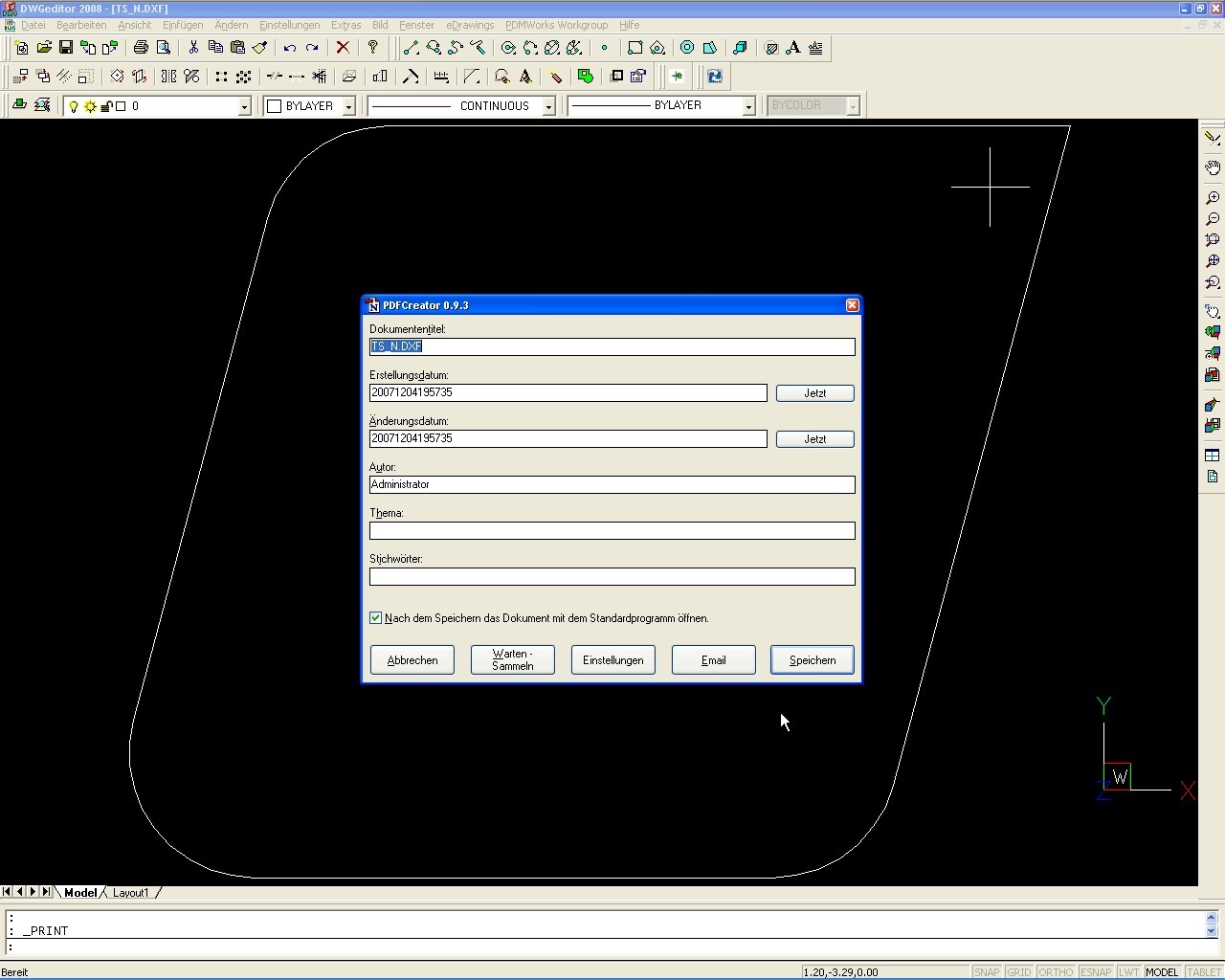
Task: Save the drawing with the floppy icon
Action: coord(66,48)
